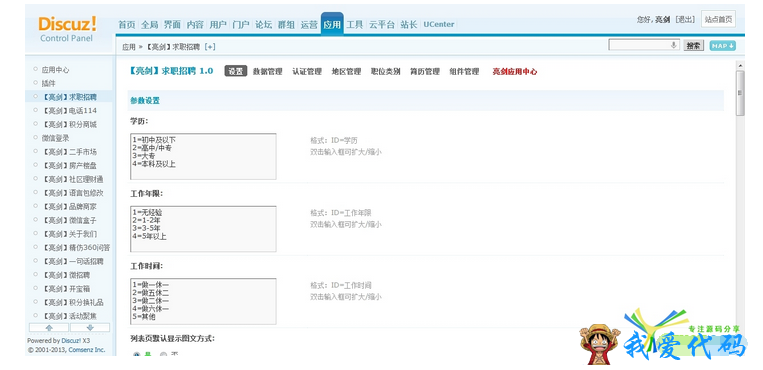Switch to the 设置 tab
763x370 pixels.
coord(236,72)
